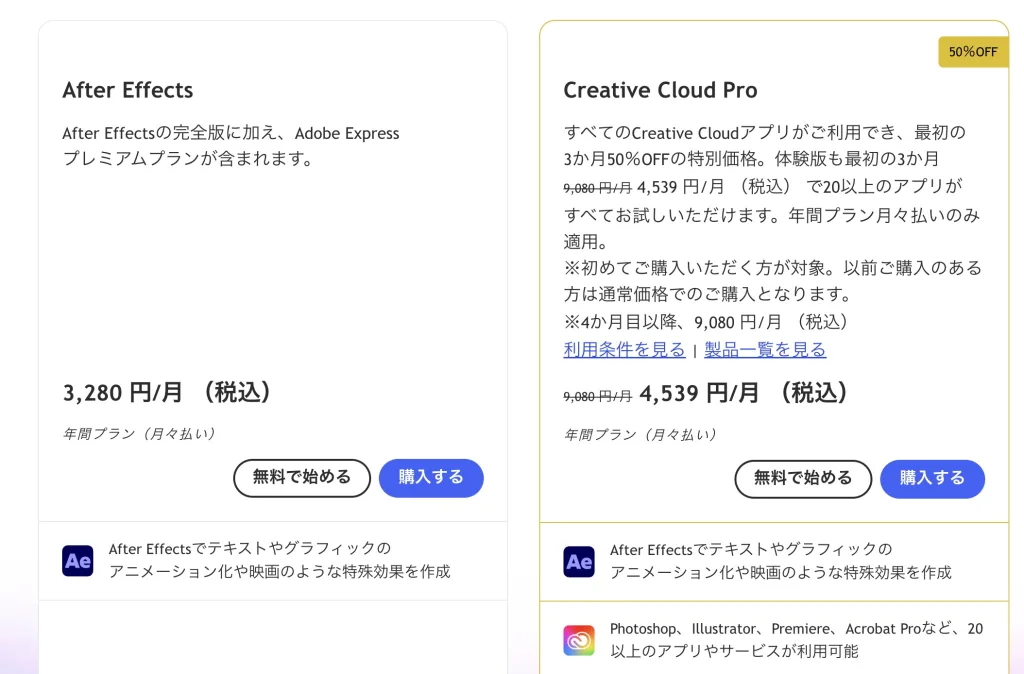The width and height of the screenshot is (1024, 674).
Task: Click the Creative Cloud rainbow app icon
Action: tap(579, 640)
